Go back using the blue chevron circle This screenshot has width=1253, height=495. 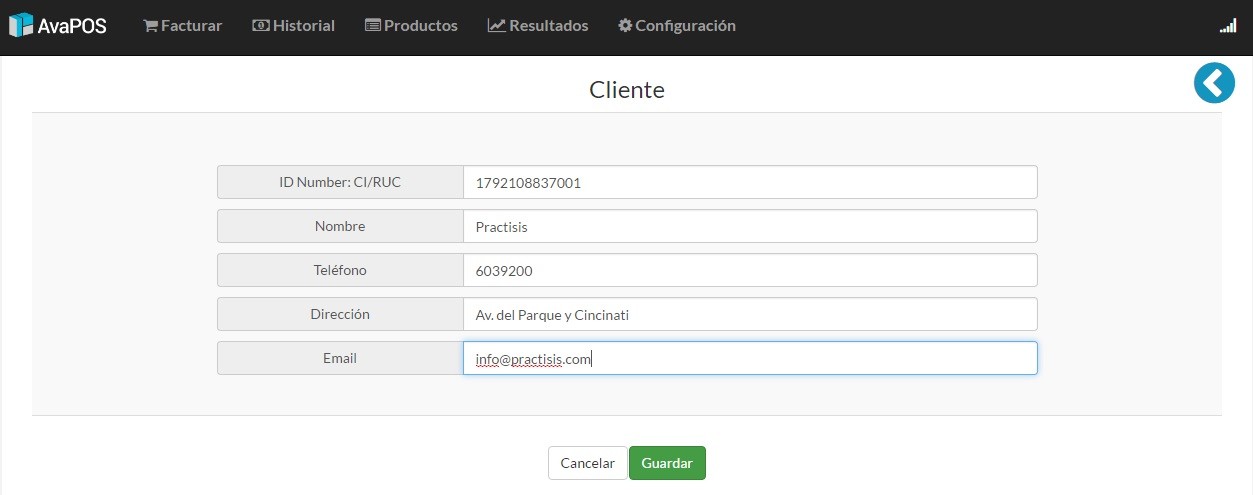[1214, 83]
